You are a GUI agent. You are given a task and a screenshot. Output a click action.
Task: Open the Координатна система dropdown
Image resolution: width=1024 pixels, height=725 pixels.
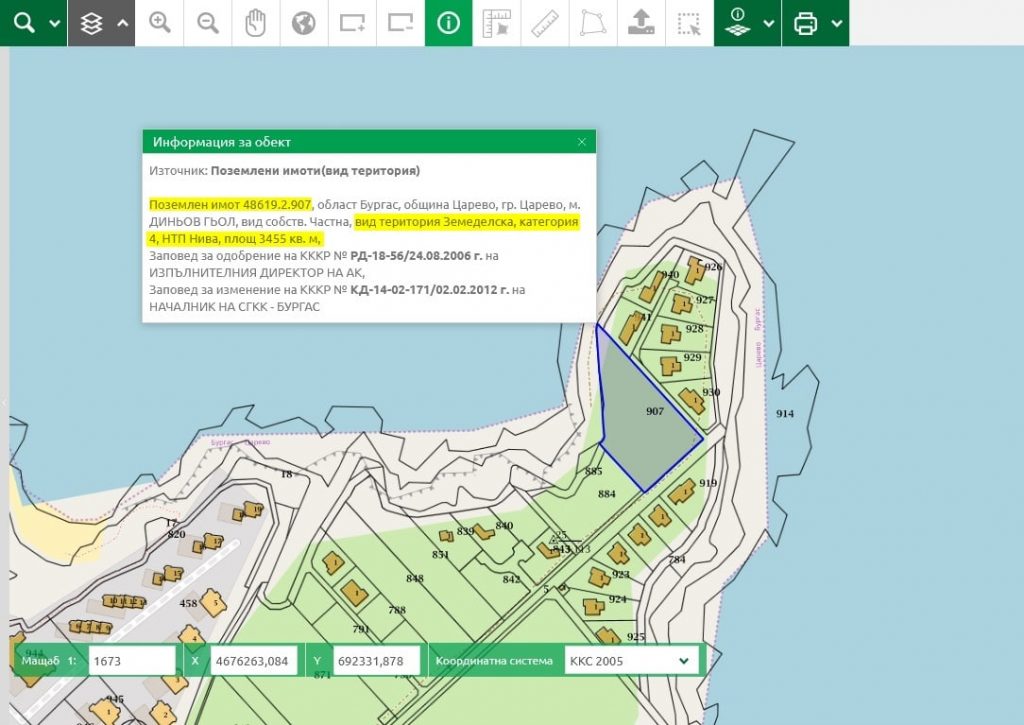click(630, 660)
